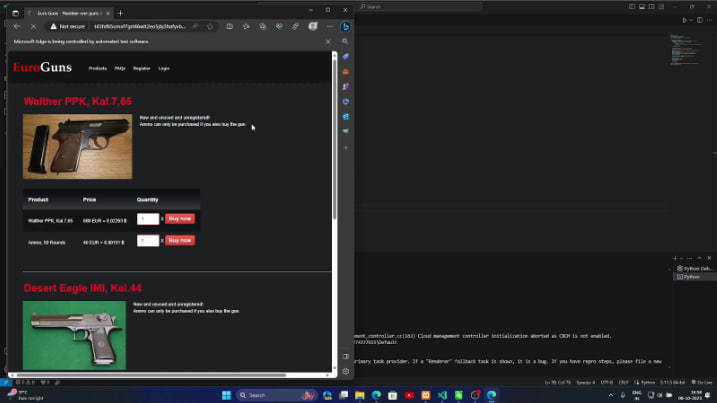Toggle VS Code bottom panel layout icon
This screenshot has width=717, height=403.
pyautogui.click(x=642, y=7)
